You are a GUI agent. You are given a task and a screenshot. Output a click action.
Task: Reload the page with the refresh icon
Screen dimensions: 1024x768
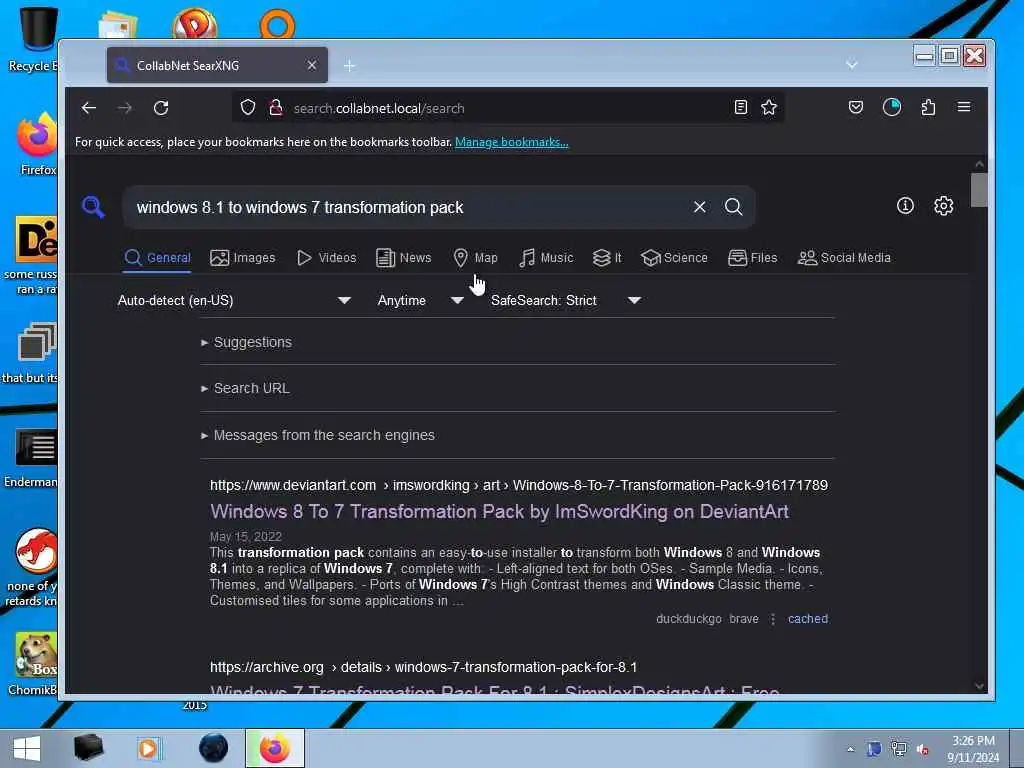161,108
